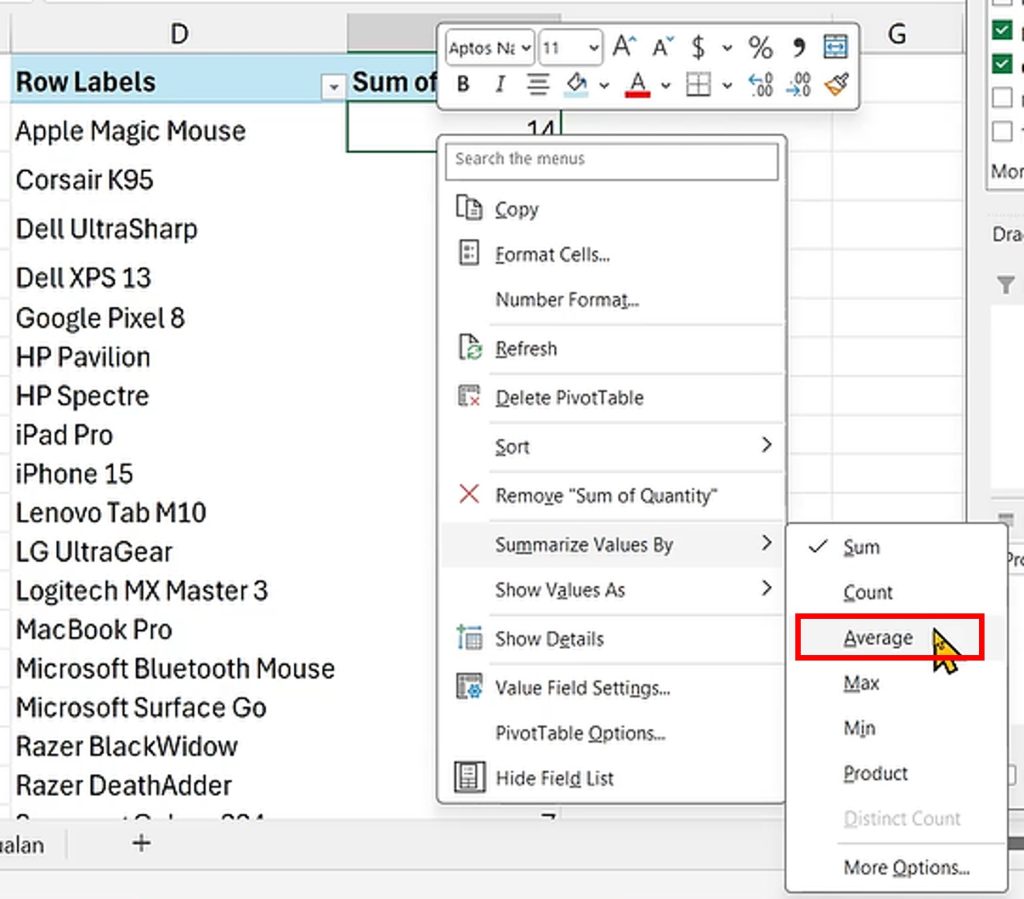Click the Increase Decimal icon

pos(760,85)
